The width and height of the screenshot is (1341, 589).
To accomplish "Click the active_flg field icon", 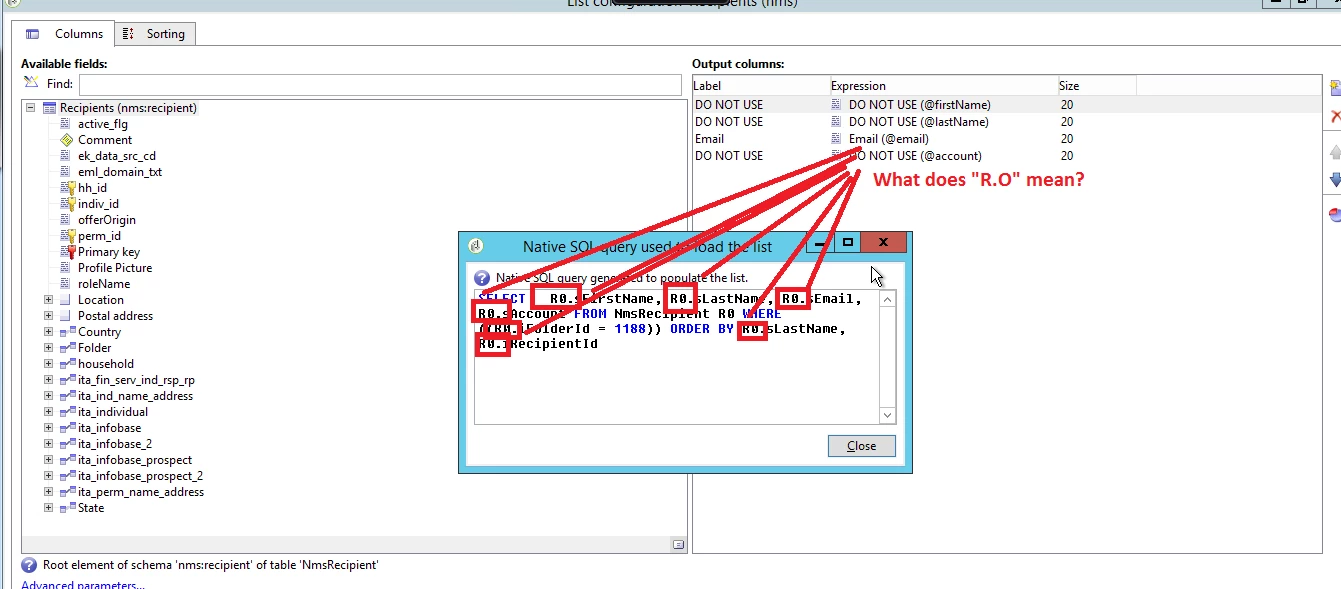I will coord(66,124).
